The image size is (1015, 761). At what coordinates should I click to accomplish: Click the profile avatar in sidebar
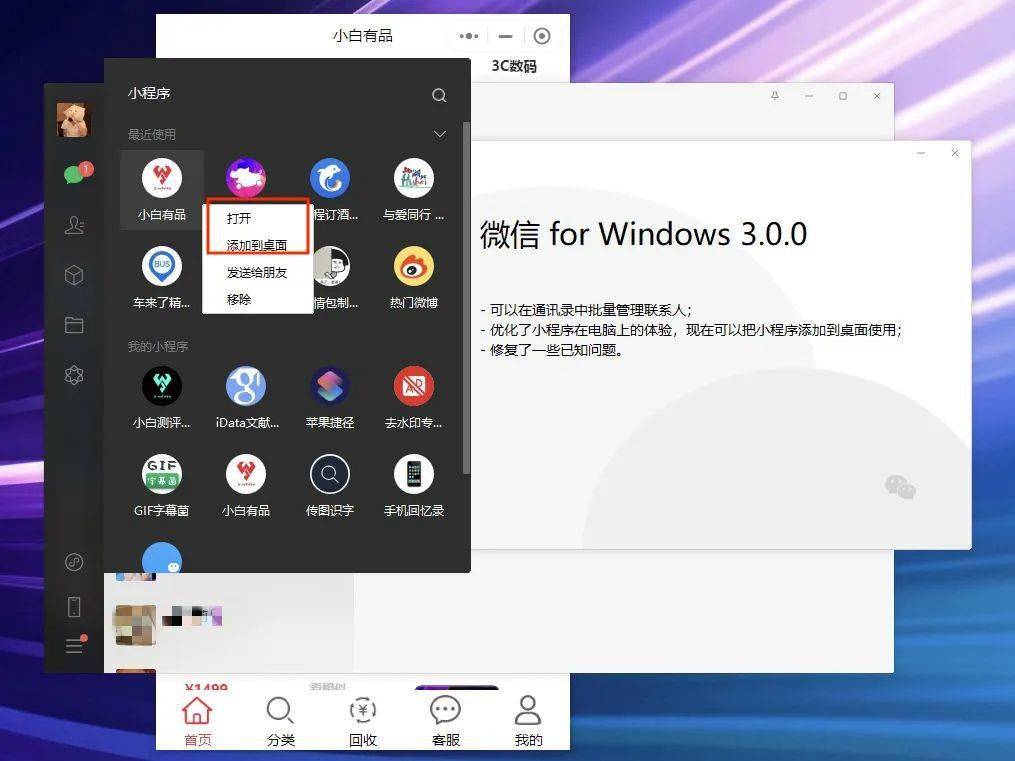click(73, 120)
